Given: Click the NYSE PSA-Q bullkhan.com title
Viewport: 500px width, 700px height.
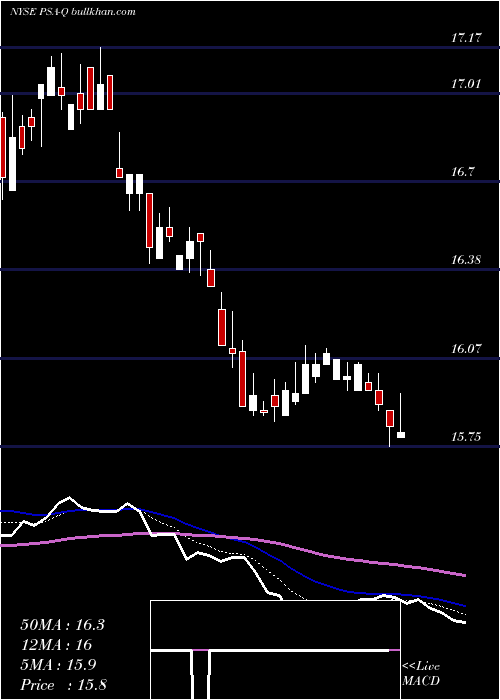Looking at the screenshot, I should pos(72,12).
